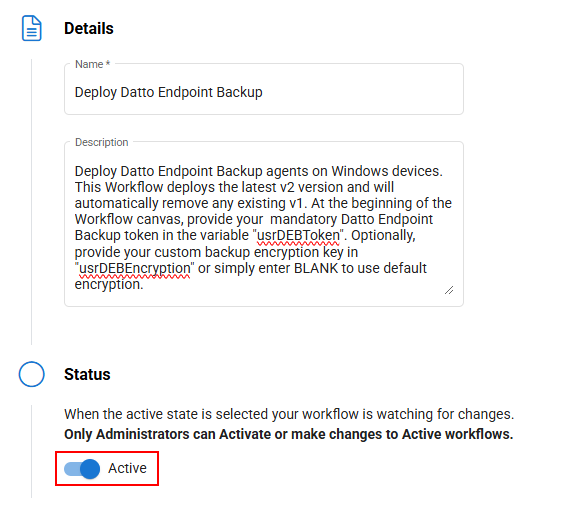Image resolution: width=575 pixels, height=509 pixels.
Task: Click into the Name input field
Action: tap(264, 89)
